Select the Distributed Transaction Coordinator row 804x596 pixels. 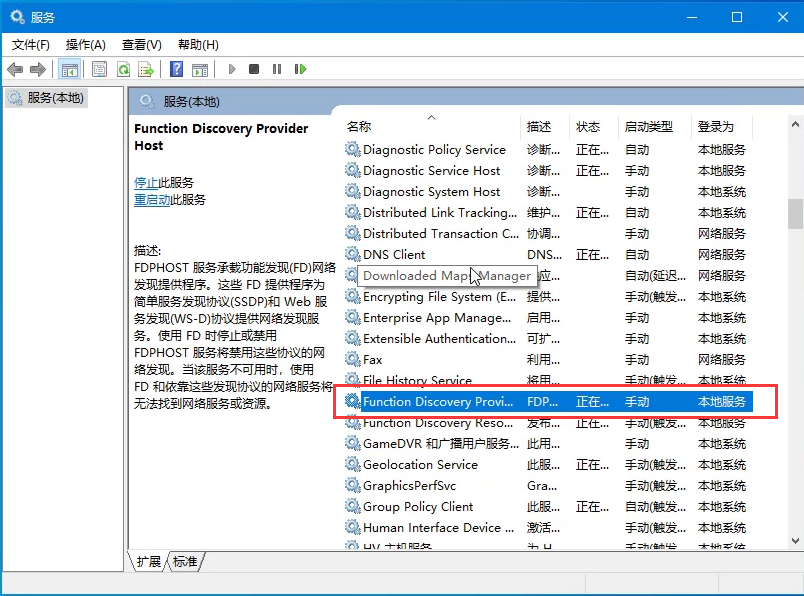click(548, 233)
